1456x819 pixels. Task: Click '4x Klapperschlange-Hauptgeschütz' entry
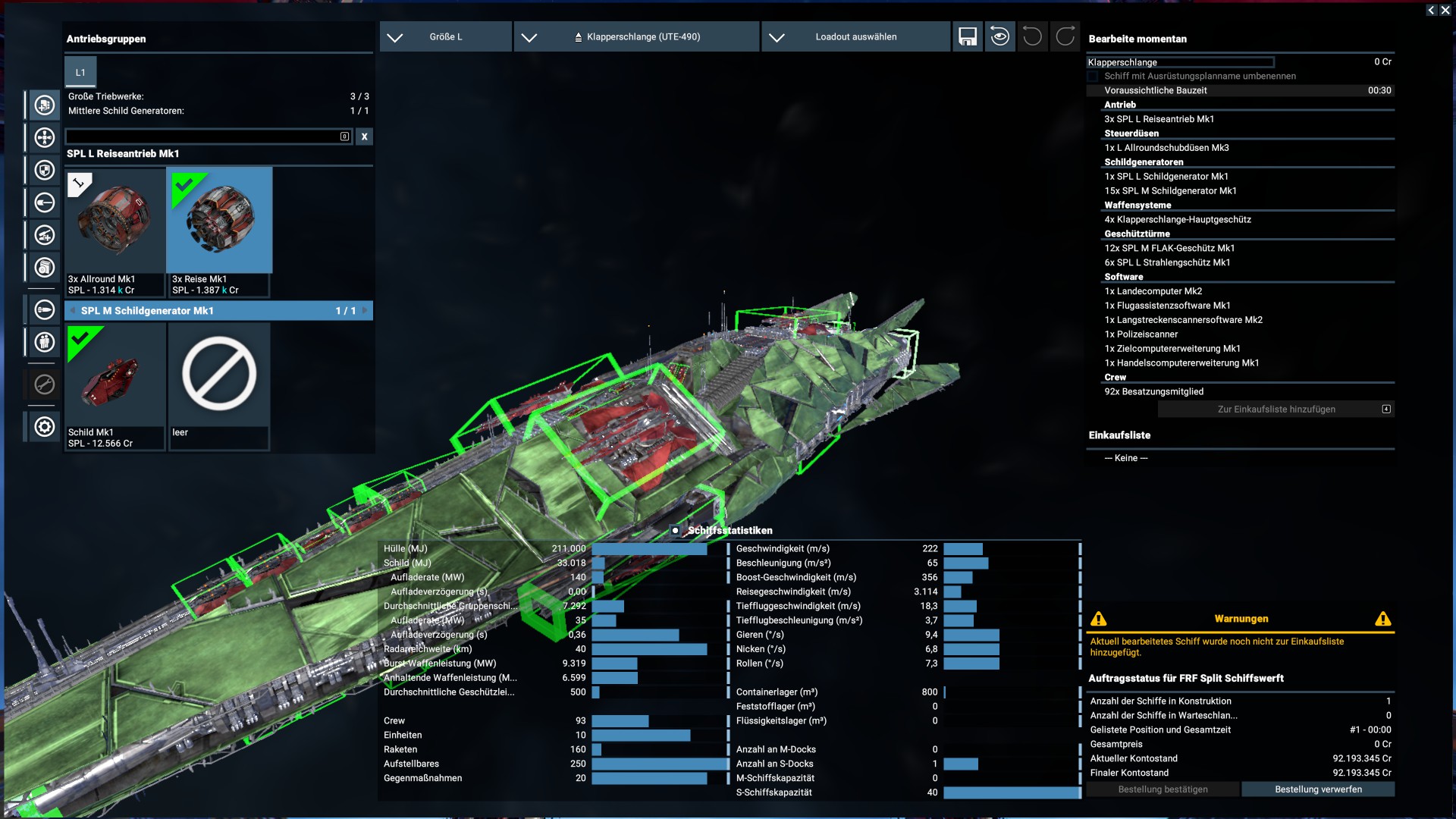tap(1178, 220)
